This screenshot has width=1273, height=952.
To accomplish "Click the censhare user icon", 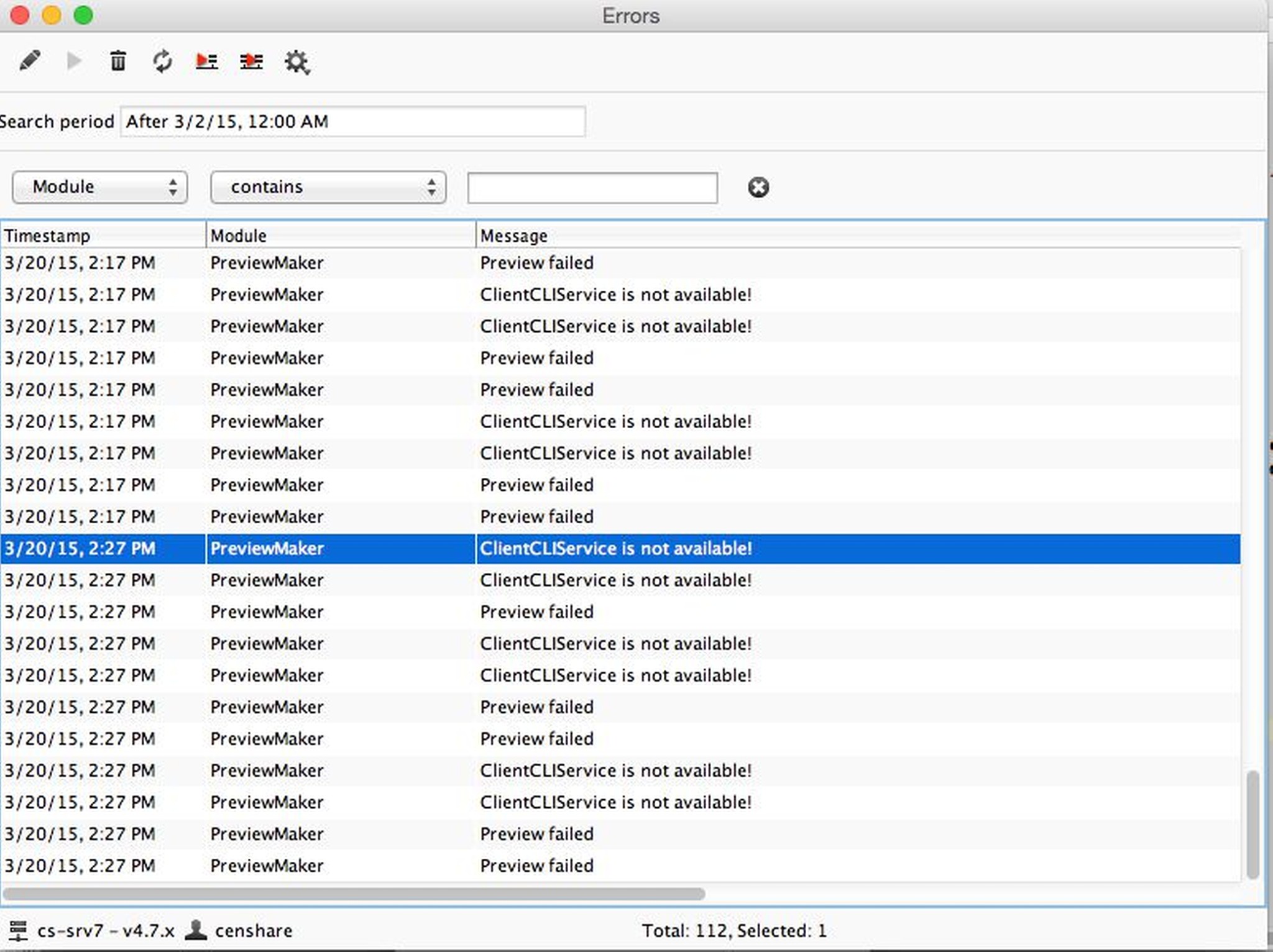I will pos(196,930).
